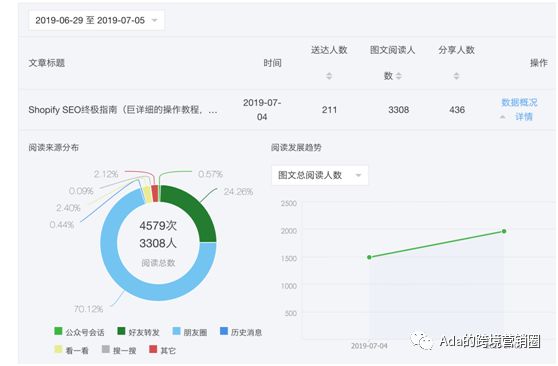Open the date range dropdown

96,20
